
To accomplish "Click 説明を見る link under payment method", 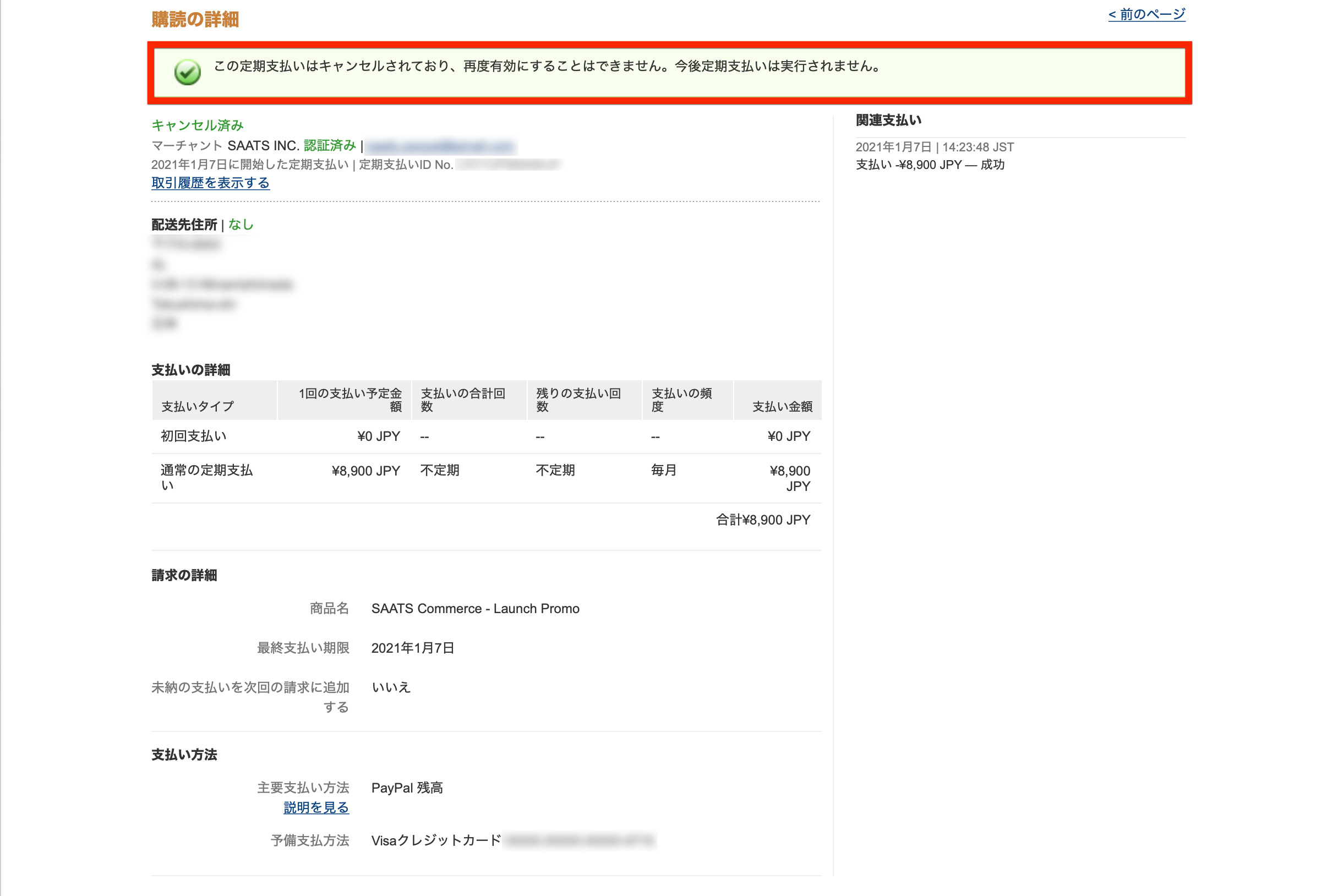I will click(x=316, y=807).
